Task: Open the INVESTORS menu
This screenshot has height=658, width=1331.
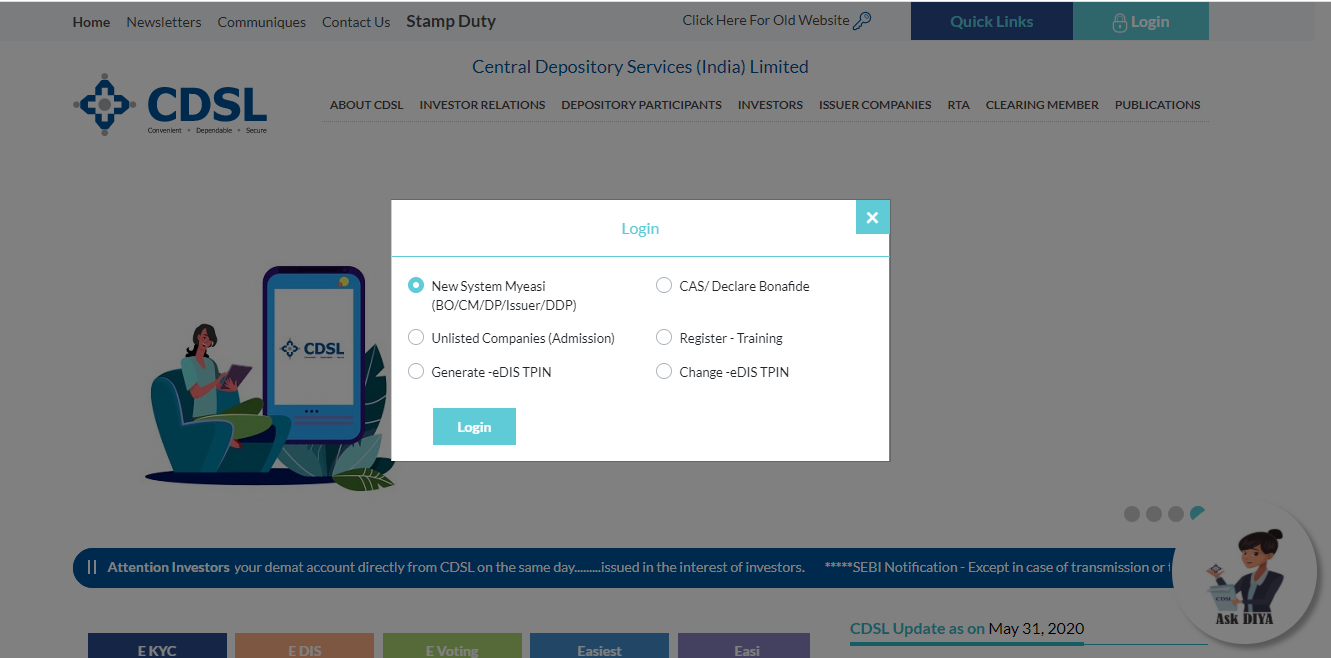Action: pyautogui.click(x=770, y=105)
